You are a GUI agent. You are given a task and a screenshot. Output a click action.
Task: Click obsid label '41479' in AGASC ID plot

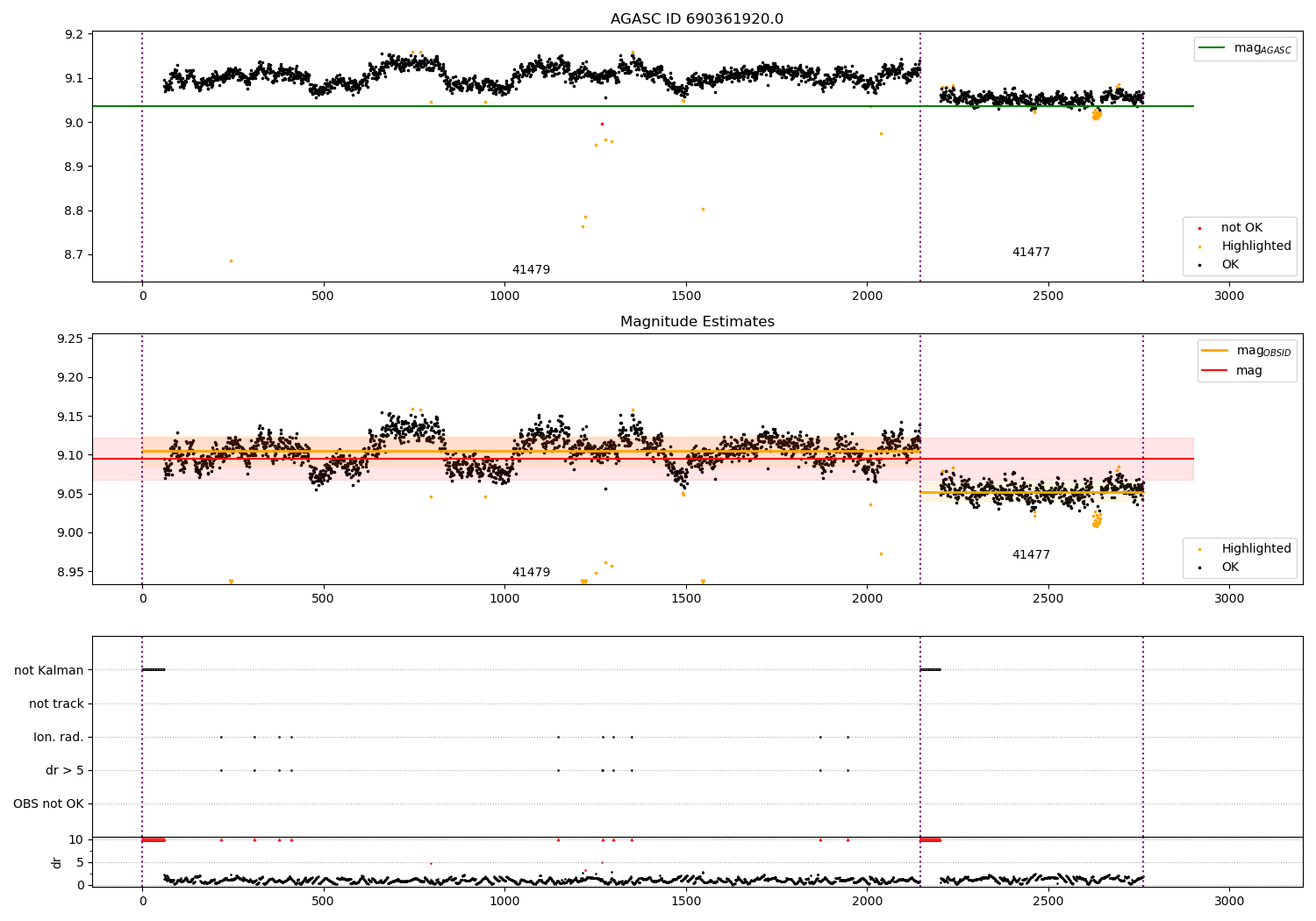point(531,270)
